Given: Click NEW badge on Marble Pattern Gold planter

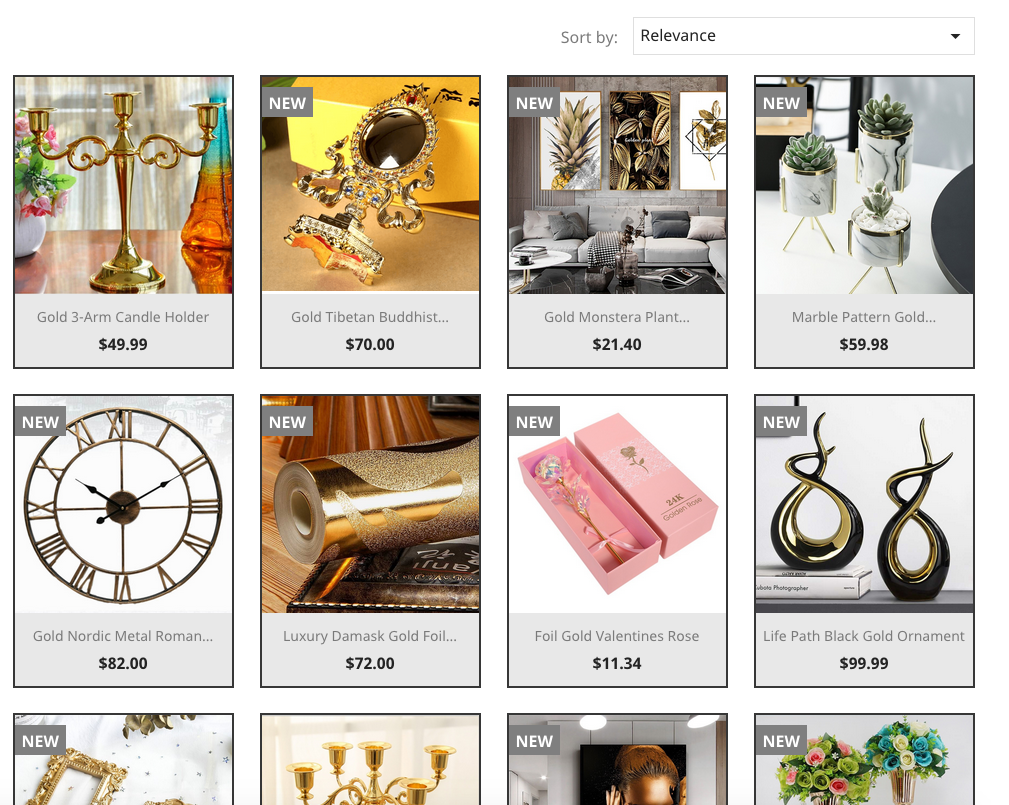Looking at the screenshot, I should point(781,102).
